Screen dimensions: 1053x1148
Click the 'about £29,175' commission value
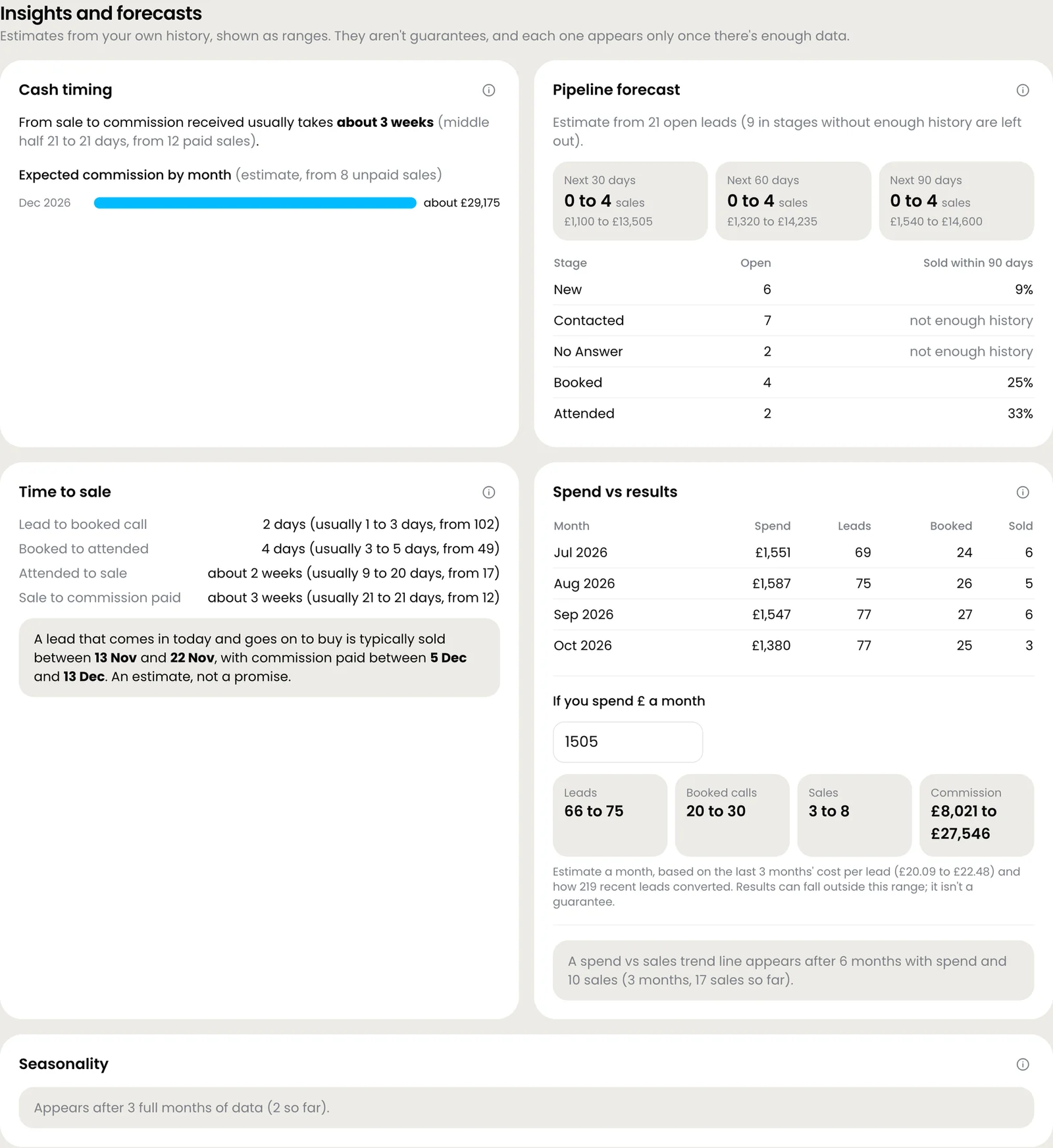tap(461, 203)
